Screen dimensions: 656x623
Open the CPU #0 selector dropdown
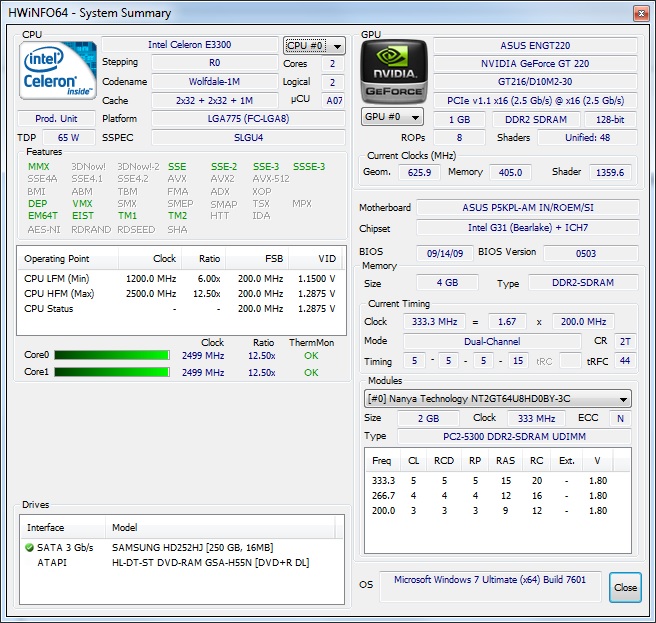point(314,46)
